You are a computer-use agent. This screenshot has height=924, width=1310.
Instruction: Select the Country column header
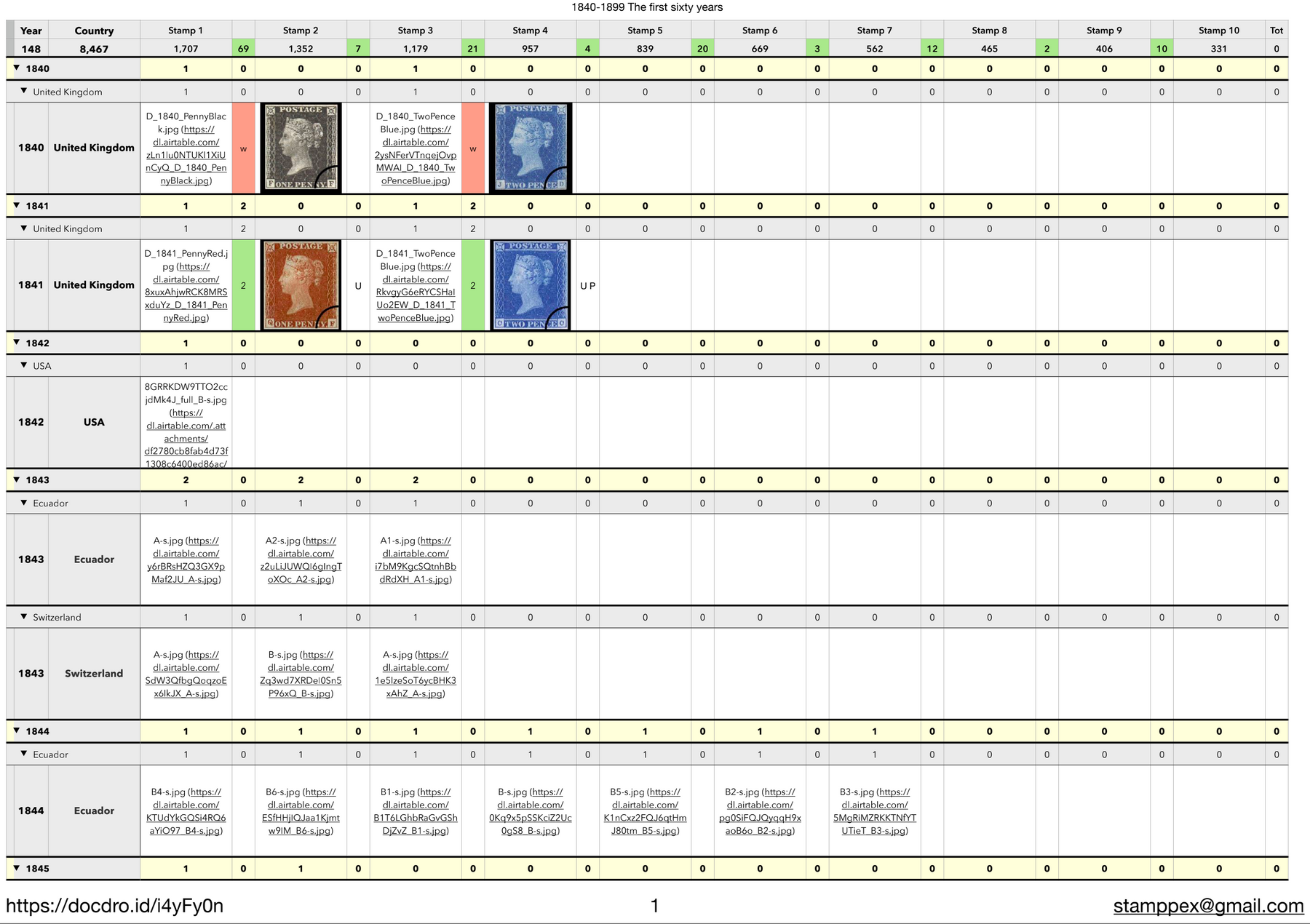point(94,31)
